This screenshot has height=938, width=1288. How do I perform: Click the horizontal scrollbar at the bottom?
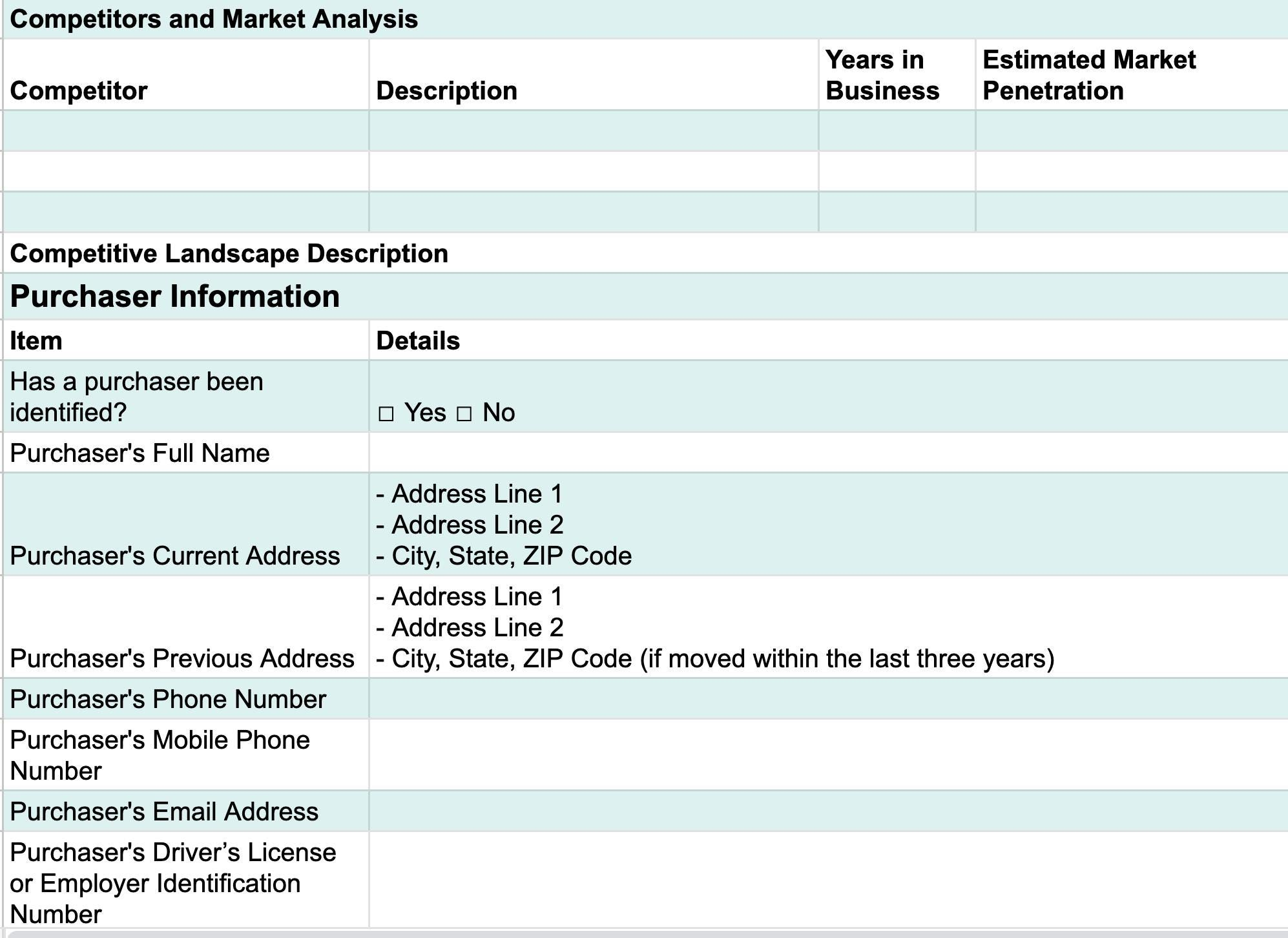click(646, 934)
